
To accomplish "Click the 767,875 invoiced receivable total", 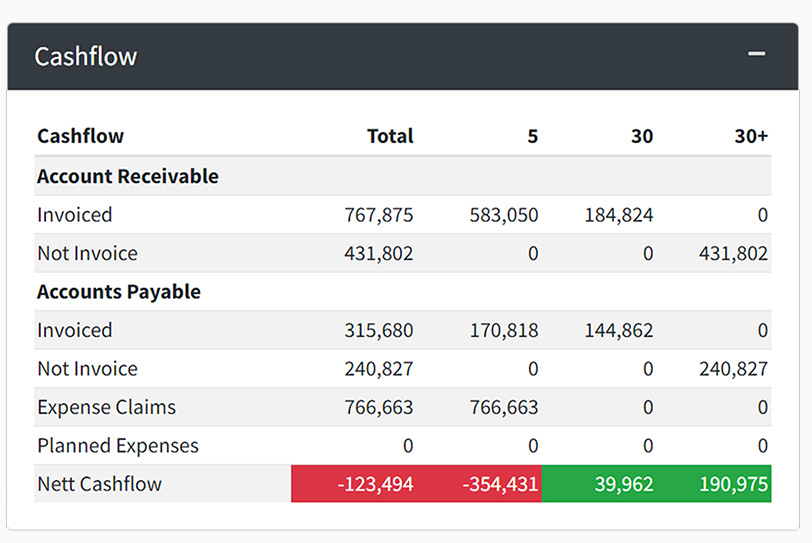I will point(379,215).
